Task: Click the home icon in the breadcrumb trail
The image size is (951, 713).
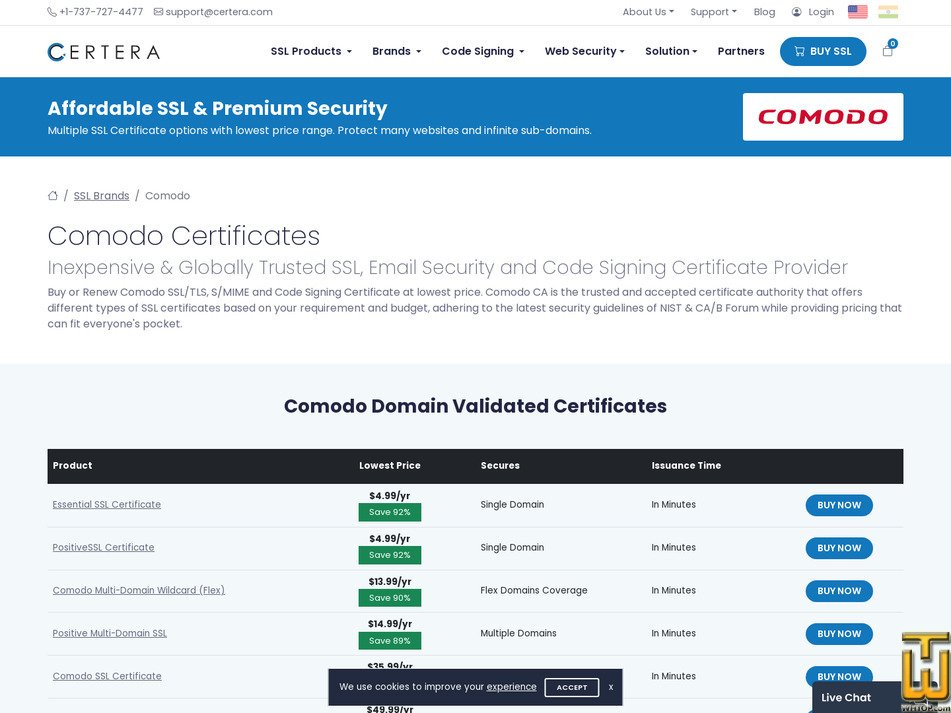Action: pyautogui.click(x=52, y=195)
